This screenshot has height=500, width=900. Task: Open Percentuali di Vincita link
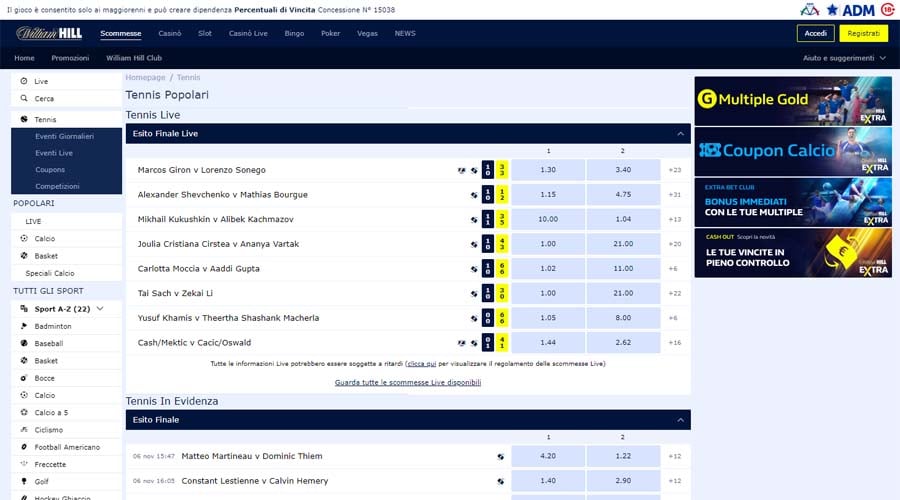pos(274,10)
